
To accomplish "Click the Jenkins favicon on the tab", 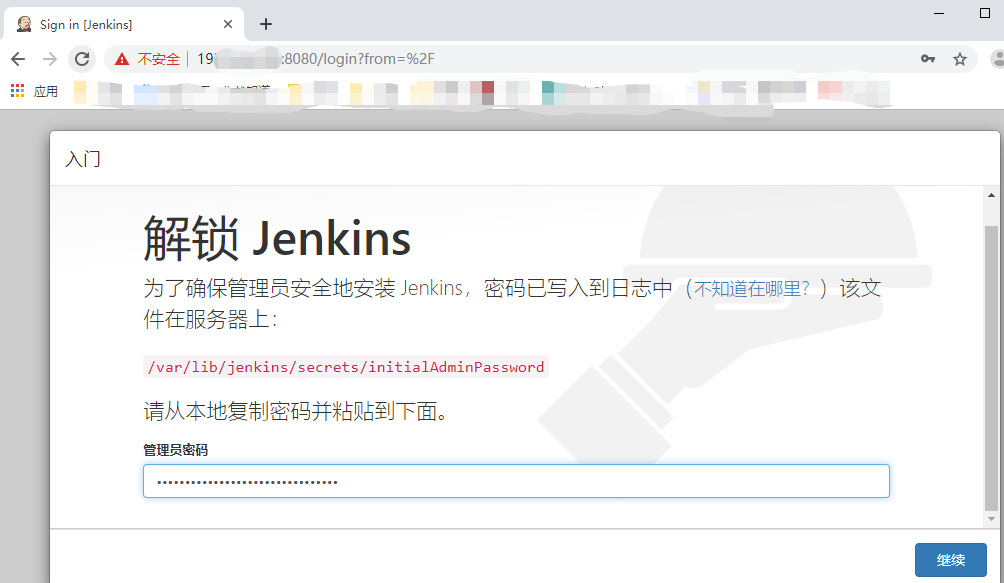I will tap(22, 22).
